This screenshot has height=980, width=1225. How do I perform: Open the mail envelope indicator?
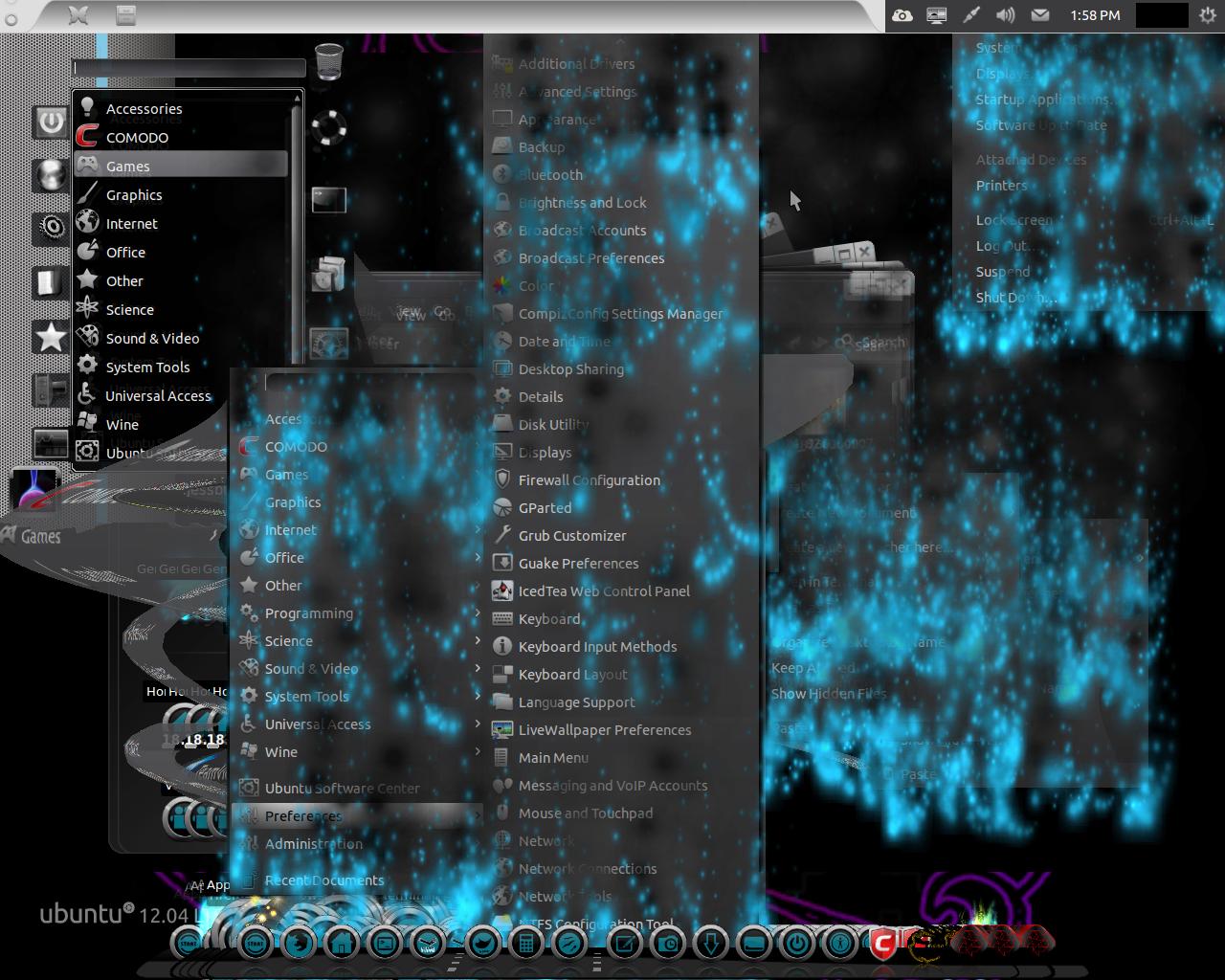(1039, 15)
